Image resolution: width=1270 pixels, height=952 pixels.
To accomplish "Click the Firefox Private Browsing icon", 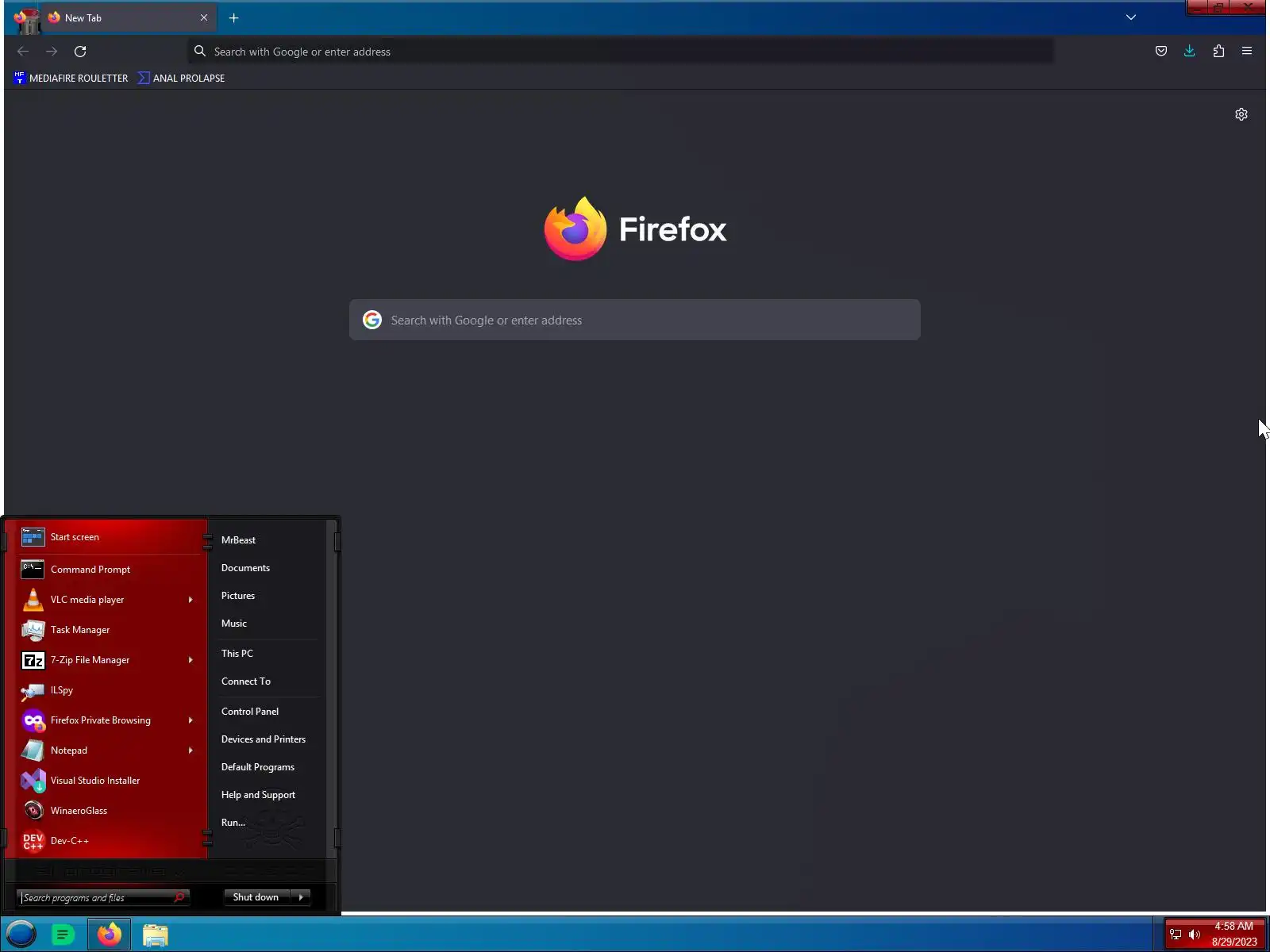I will 33,720.
